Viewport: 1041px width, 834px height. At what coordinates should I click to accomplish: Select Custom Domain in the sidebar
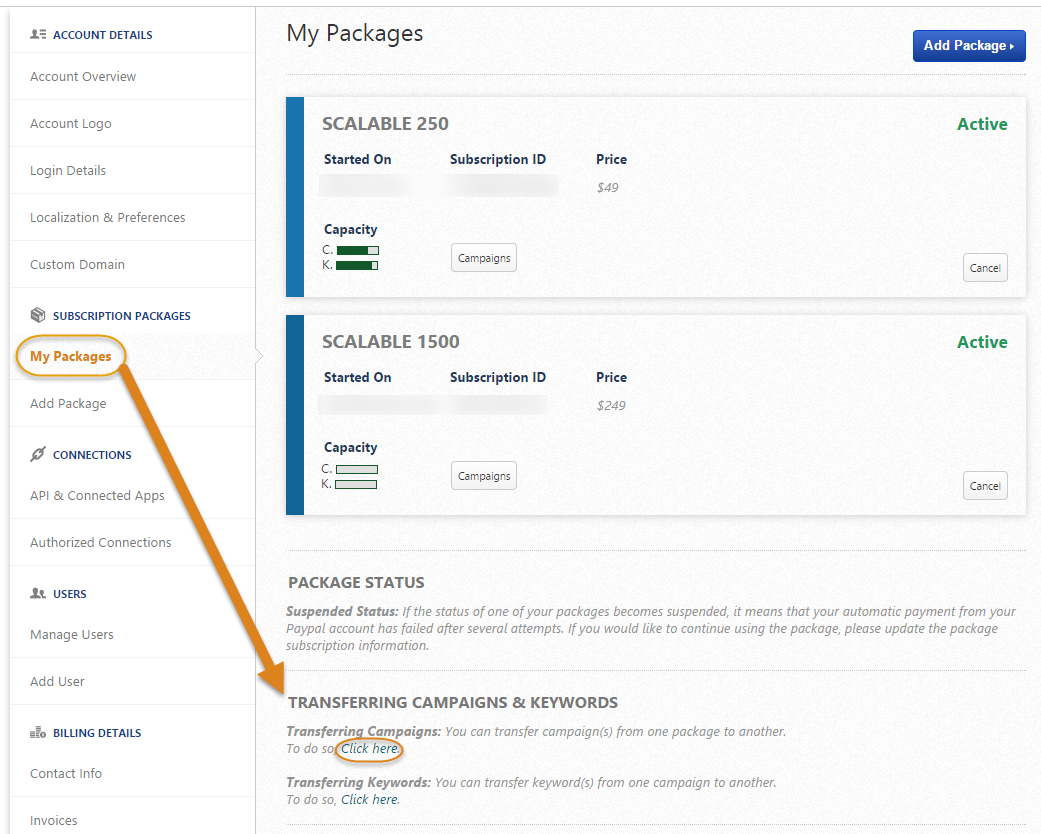77,265
